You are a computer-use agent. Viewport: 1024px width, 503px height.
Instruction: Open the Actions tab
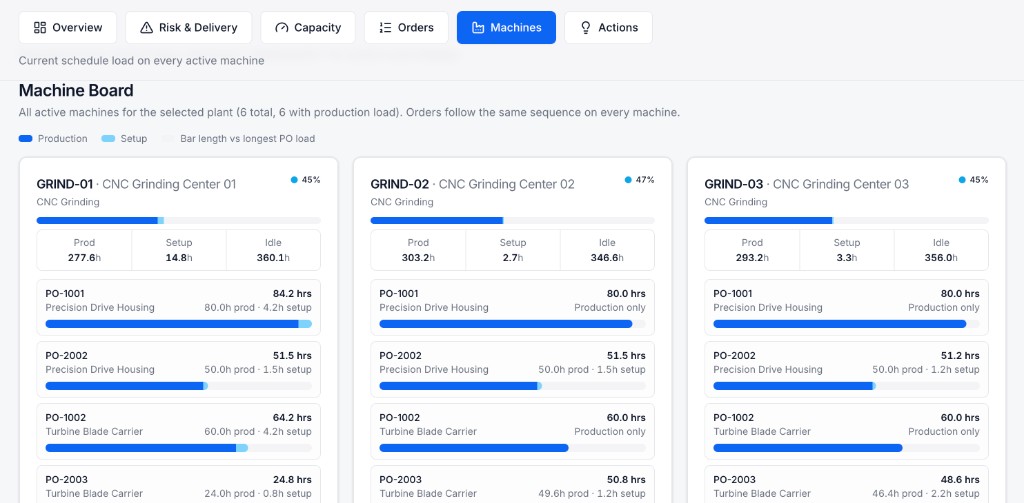tap(608, 27)
